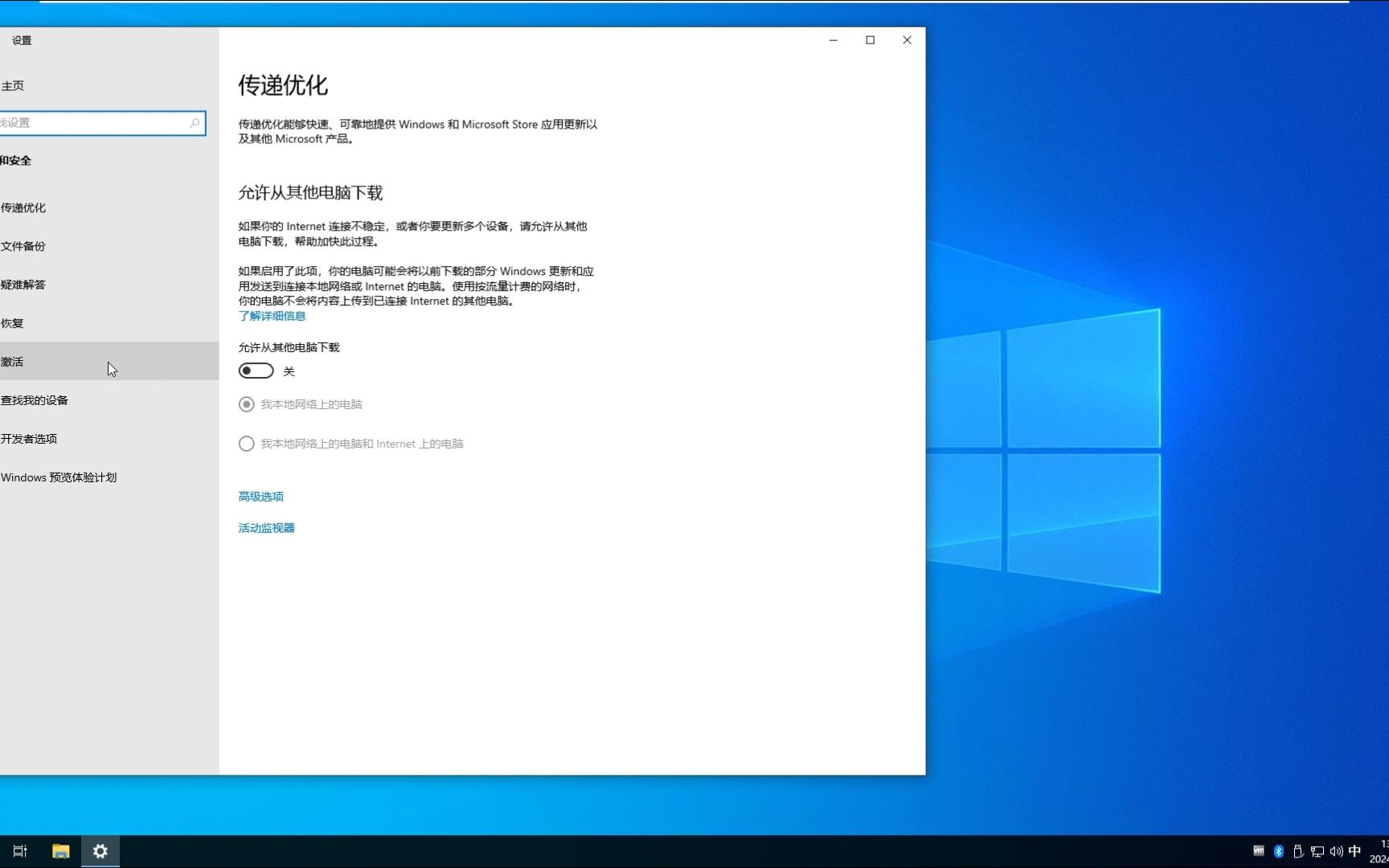
Task: Open Task View from the taskbar
Action: tap(20, 851)
